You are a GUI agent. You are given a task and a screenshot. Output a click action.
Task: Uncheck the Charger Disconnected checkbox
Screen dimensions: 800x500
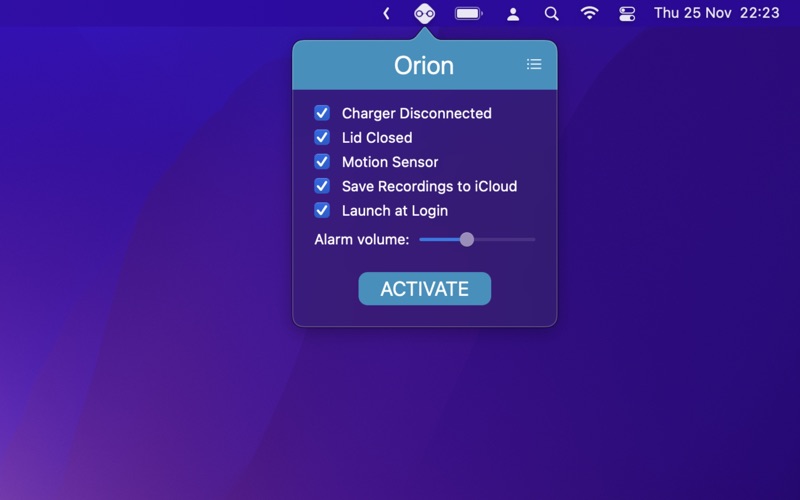pyautogui.click(x=322, y=113)
